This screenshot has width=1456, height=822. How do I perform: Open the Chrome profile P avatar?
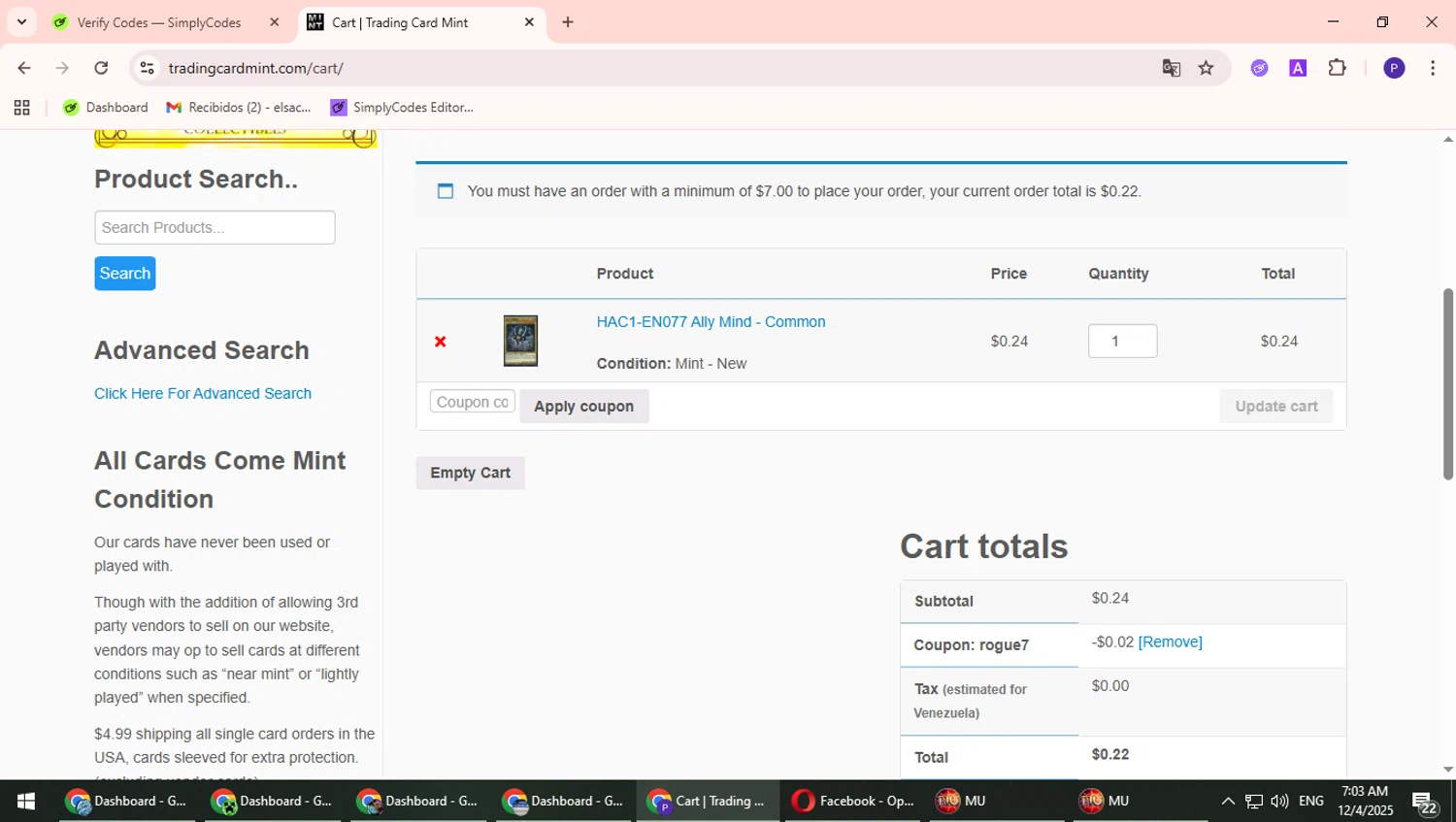click(1394, 68)
